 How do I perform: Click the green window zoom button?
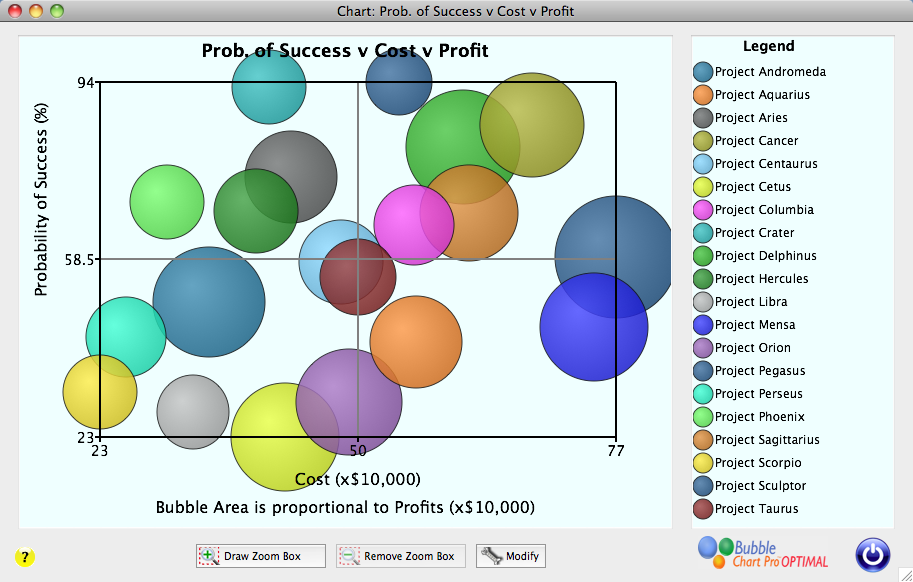coord(56,11)
